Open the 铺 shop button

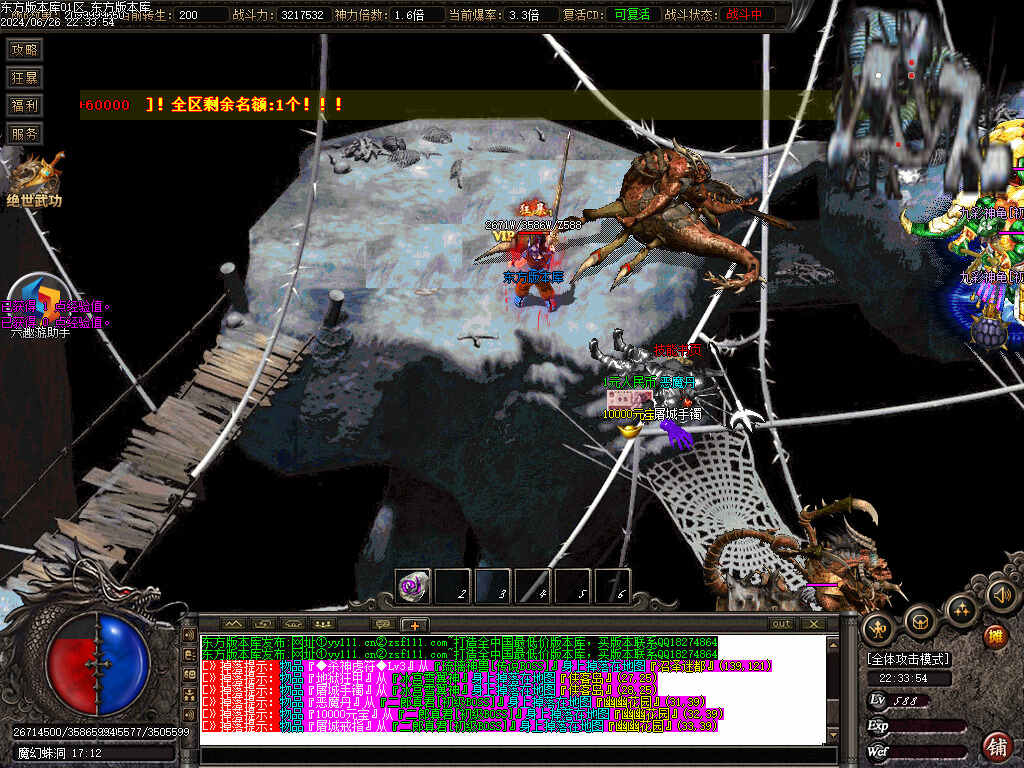997,746
